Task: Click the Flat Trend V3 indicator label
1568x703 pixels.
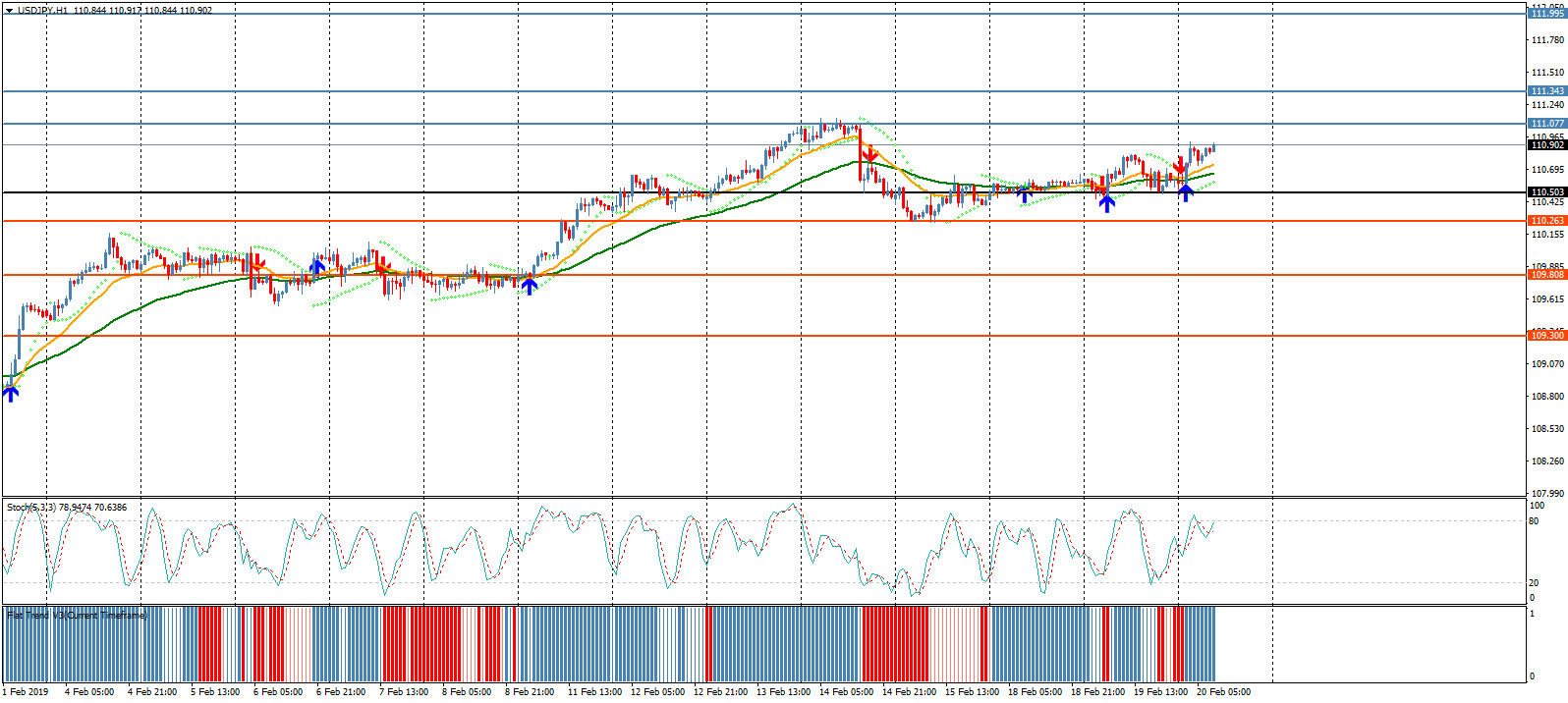Action: (77, 616)
